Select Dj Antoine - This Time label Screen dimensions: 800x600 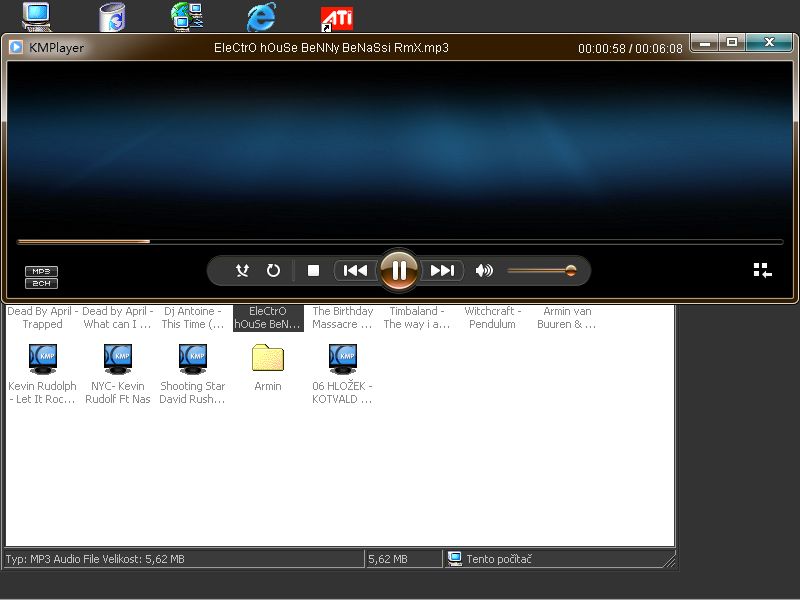[x=193, y=317]
